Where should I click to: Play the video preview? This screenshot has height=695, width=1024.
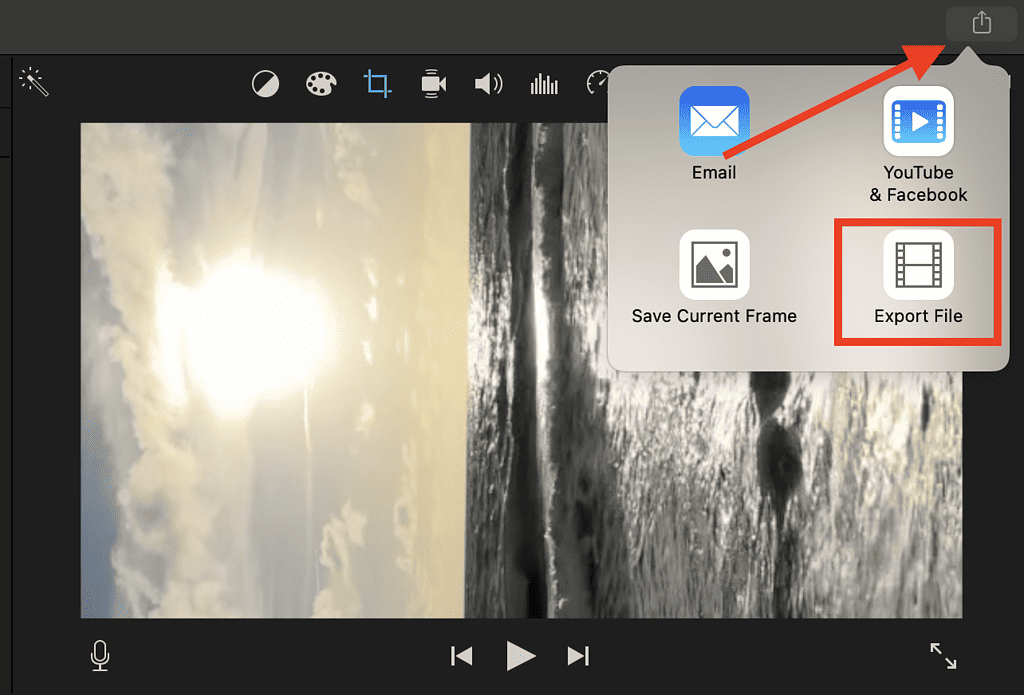click(521, 656)
